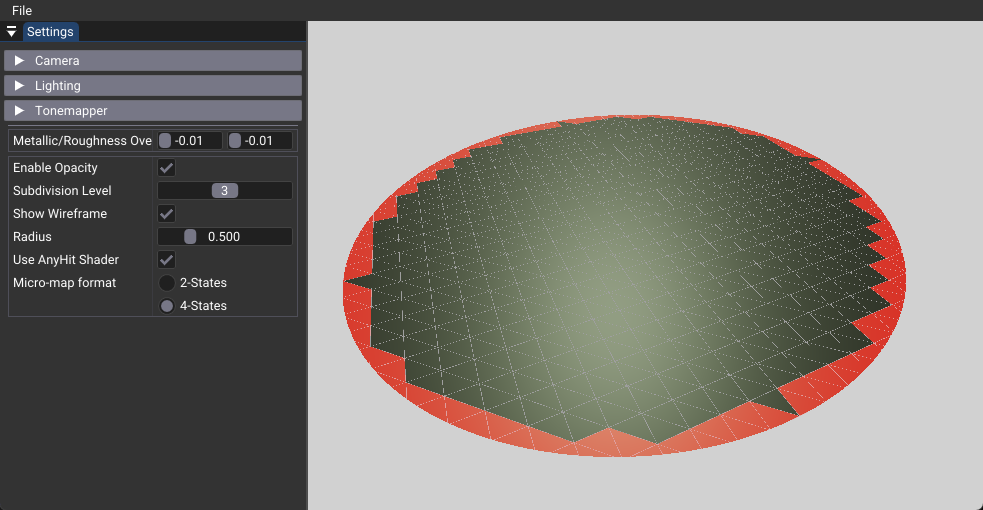Viewport: 983px width, 510px height.
Task: Select the 4-States micro-map format
Action: point(167,306)
